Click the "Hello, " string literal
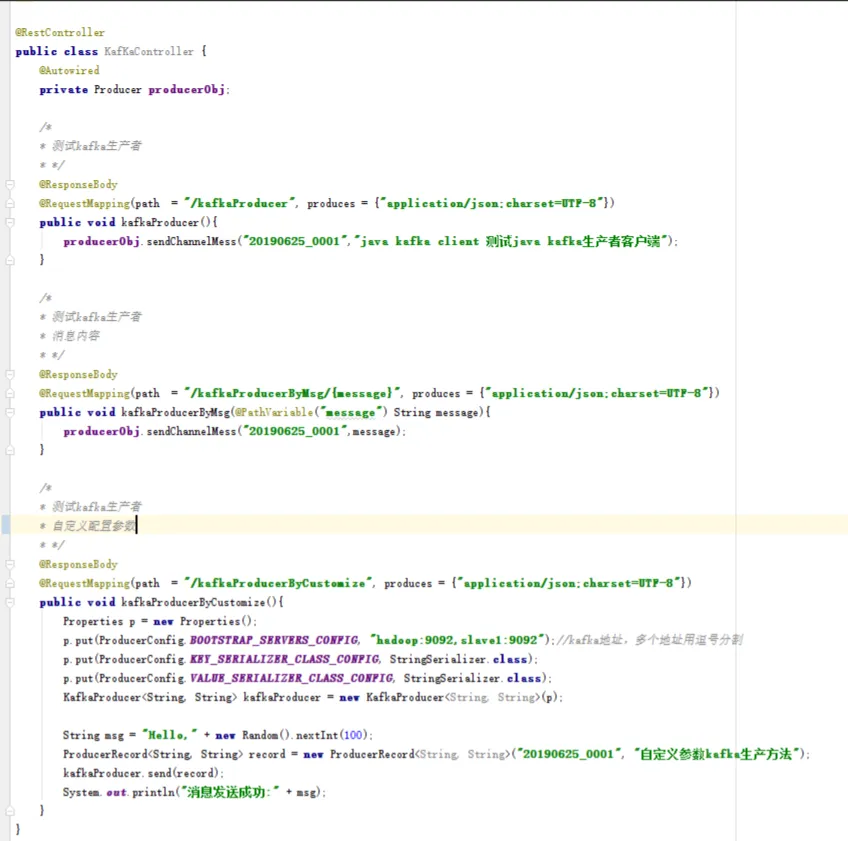Viewport: 848px width, 841px height. [x=169, y=735]
